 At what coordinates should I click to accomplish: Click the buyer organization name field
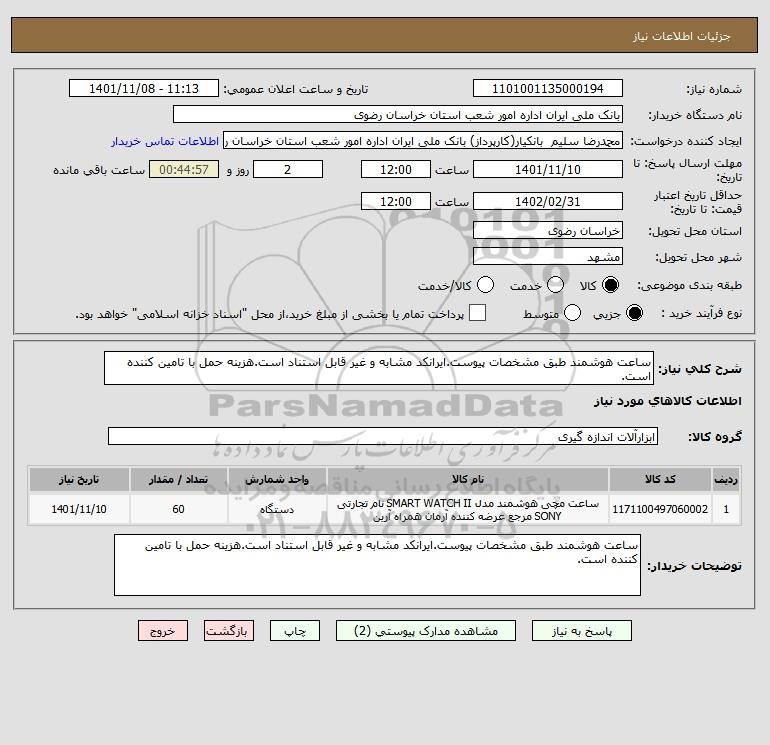click(x=398, y=114)
